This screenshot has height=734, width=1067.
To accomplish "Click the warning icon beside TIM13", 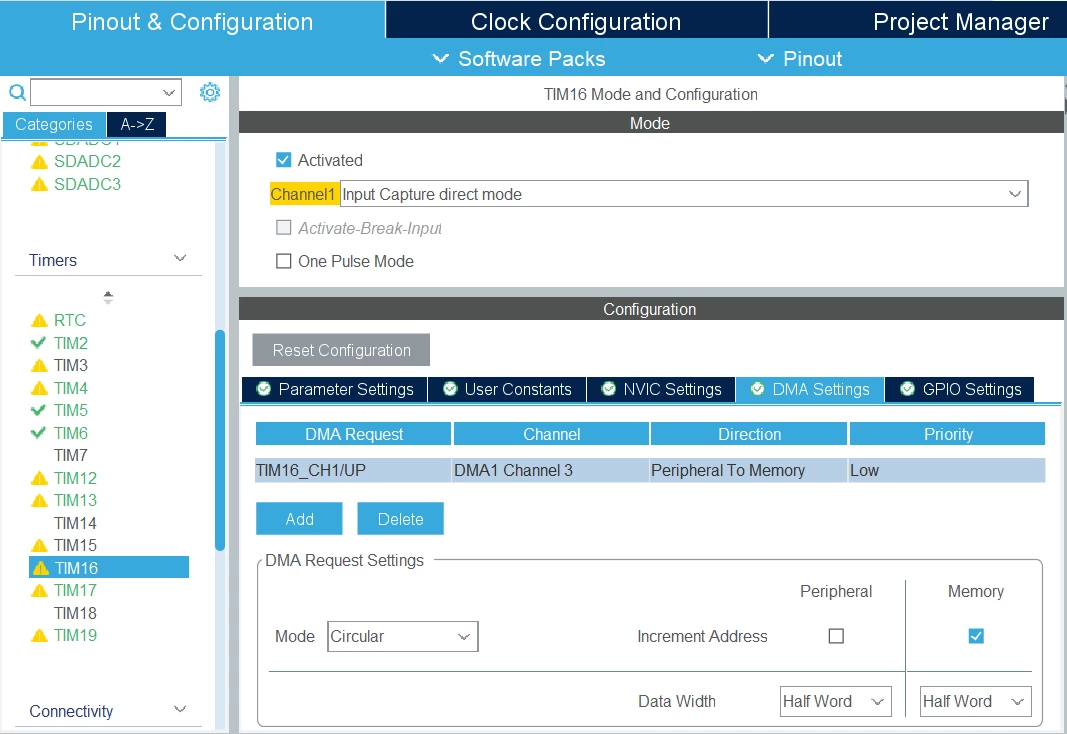I will 39,501.
